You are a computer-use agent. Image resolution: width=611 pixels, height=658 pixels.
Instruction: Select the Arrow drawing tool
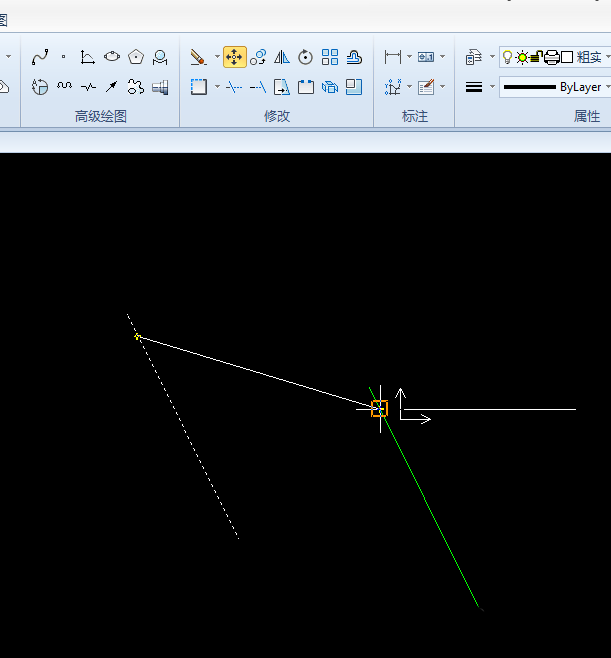(112, 87)
